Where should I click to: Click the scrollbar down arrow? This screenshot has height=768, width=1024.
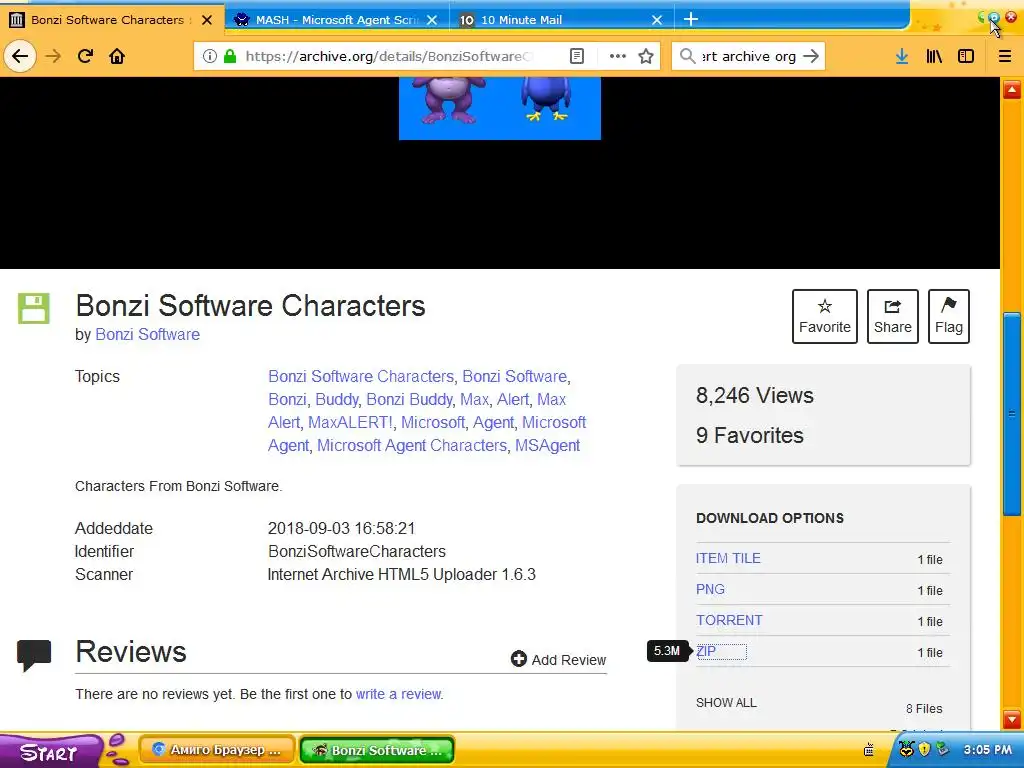tap(1012, 719)
